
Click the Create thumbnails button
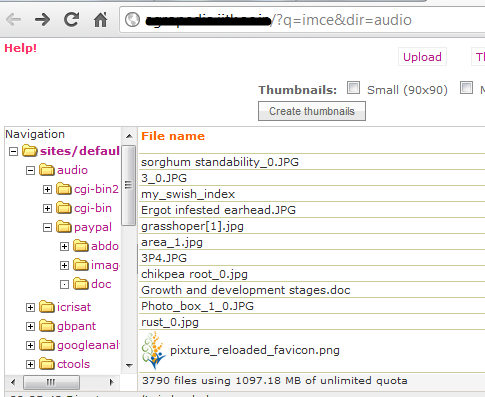[x=312, y=111]
